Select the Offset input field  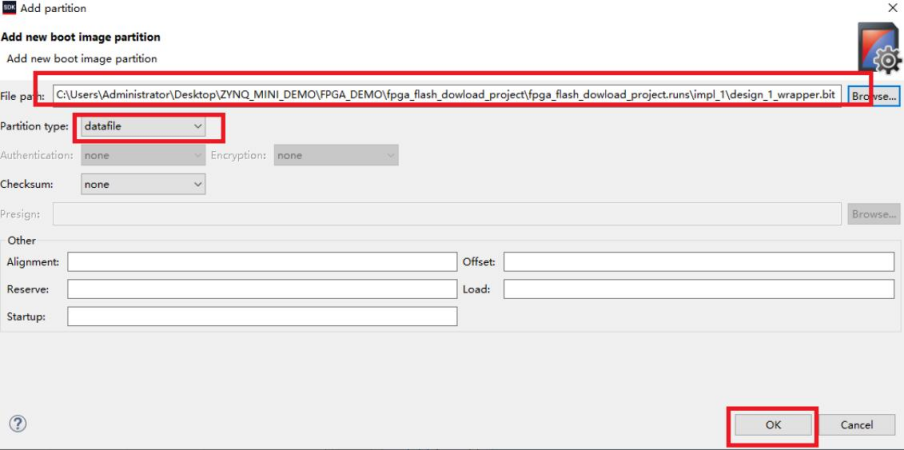(698, 261)
